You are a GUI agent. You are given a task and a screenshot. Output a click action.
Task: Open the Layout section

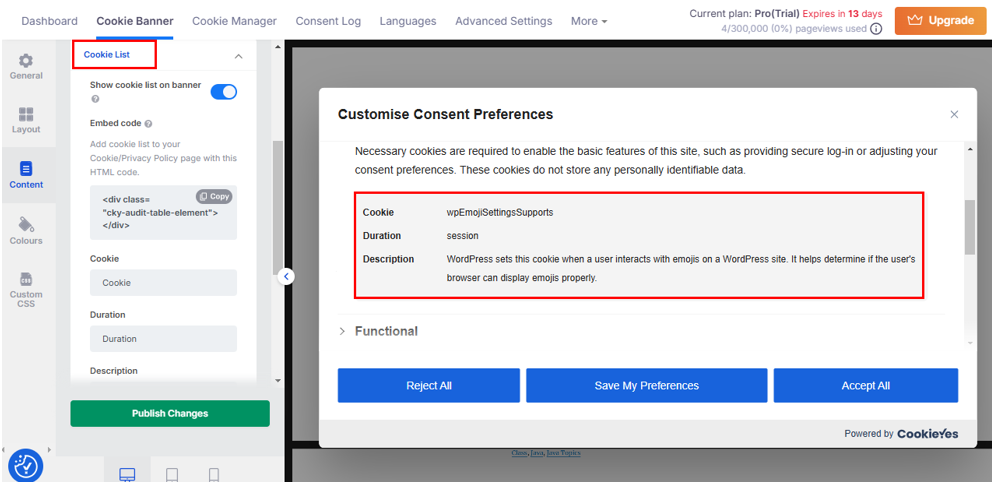(x=26, y=120)
